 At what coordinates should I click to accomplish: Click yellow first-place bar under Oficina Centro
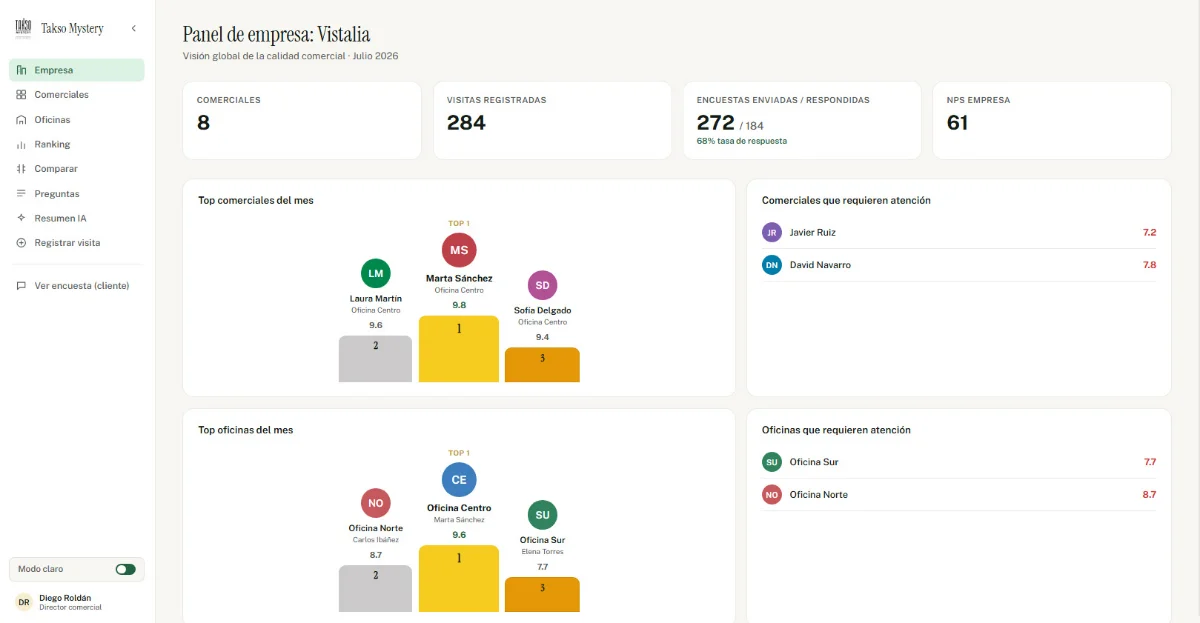coord(459,579)
